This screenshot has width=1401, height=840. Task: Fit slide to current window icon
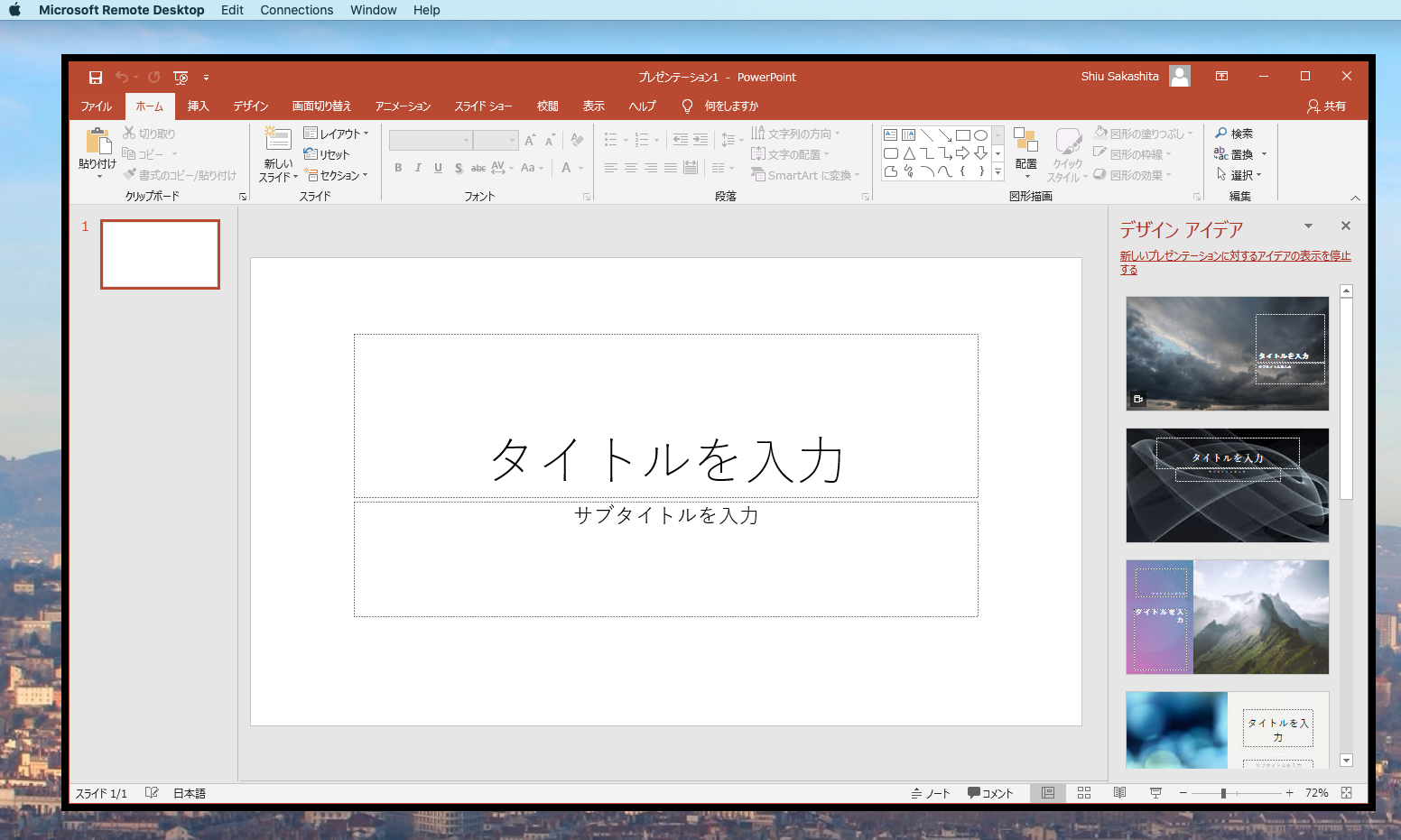(1346, 793)
